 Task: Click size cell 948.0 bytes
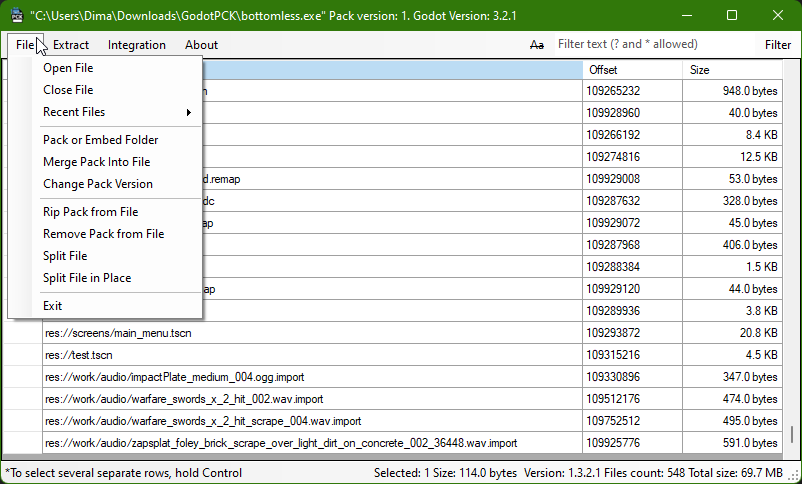click(x=732, y=91)
